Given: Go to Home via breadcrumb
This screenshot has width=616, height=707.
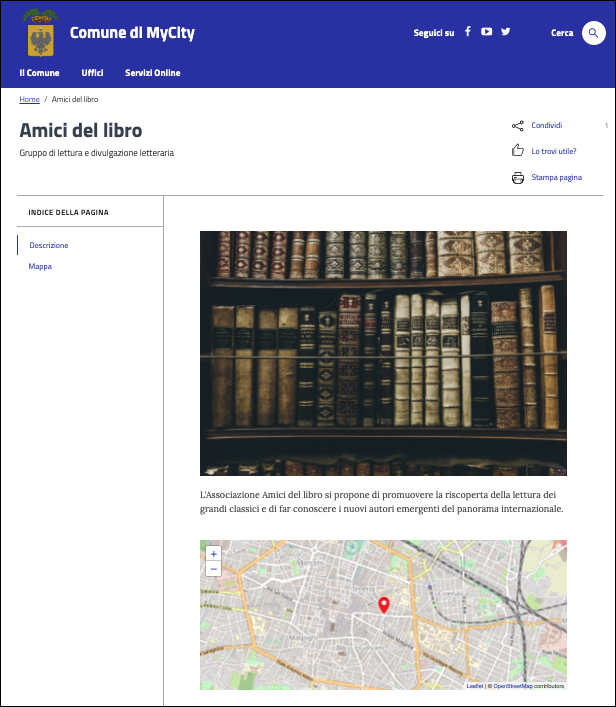Looking at the screenshot, I should tap(29, 100).
